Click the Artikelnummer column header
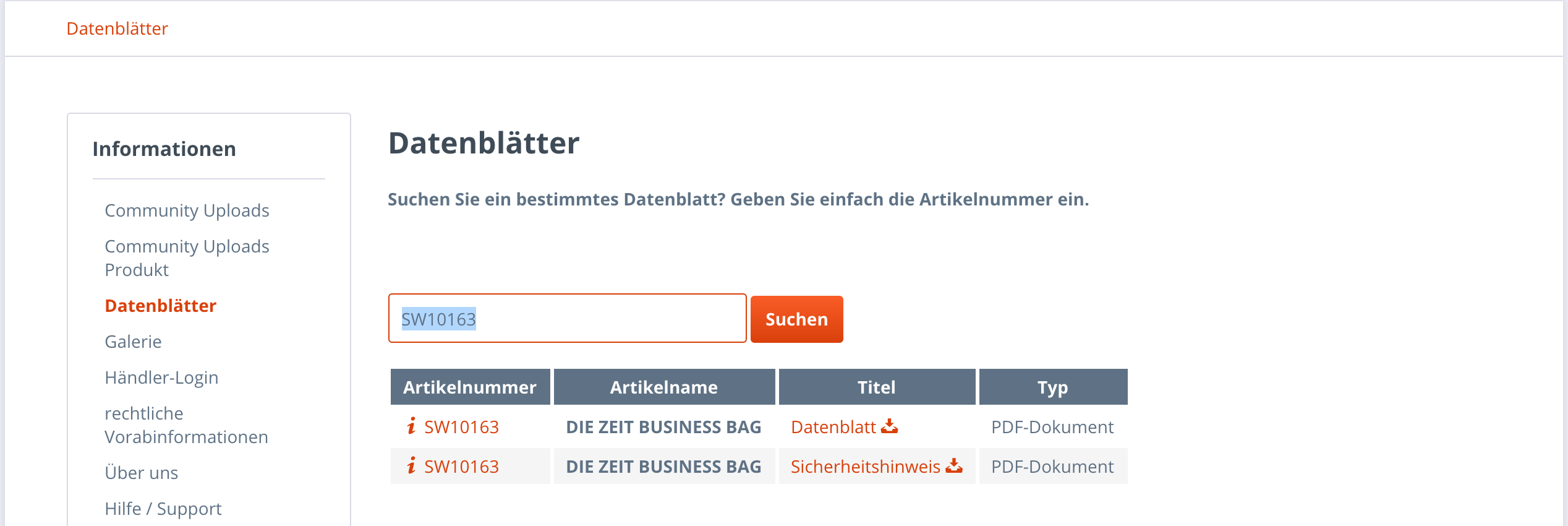Image resolution: width=1568 pixels, height=526 pixels. (x=470, y=387)
